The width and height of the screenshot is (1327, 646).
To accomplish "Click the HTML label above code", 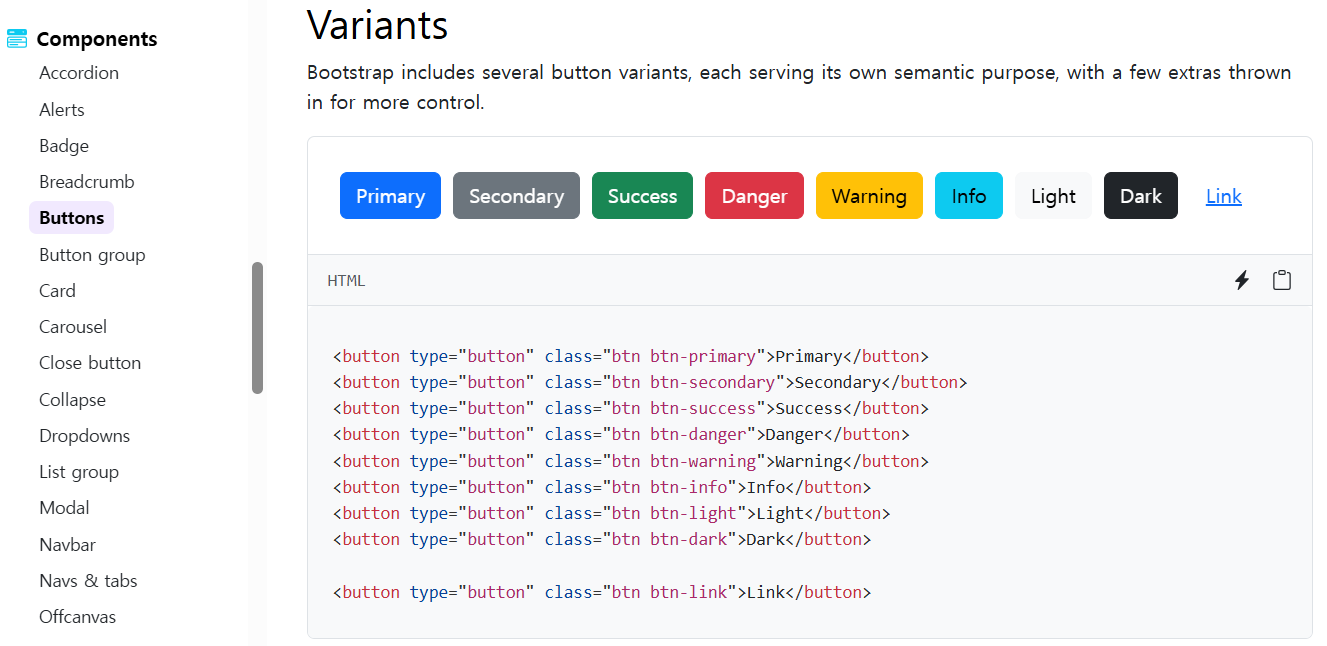I will pyautogui.click(x=346, y=281).
